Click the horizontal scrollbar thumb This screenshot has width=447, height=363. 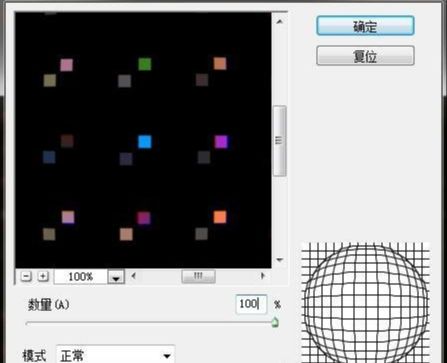click(198, 276)
